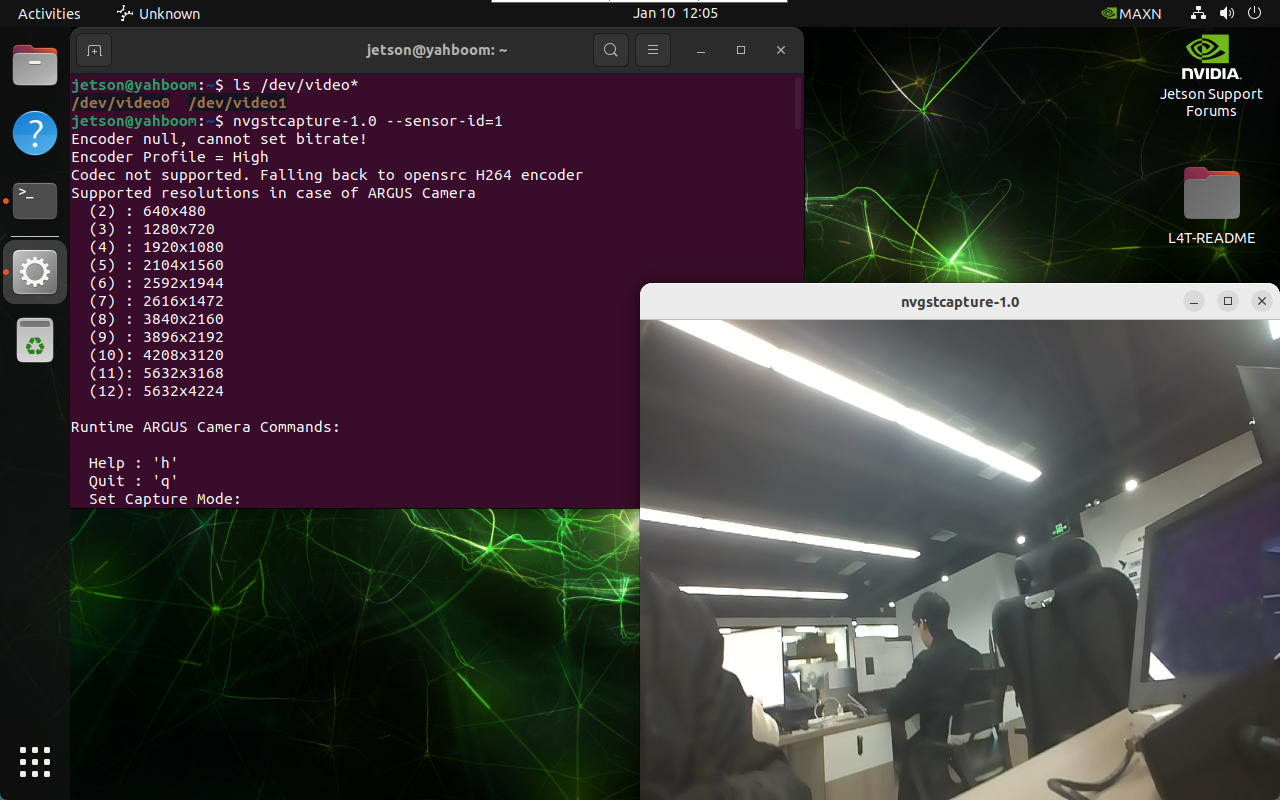This screenshot has height=800, width=1280.
Task: Open Settings gear in dock
Action: pos(35,272)
